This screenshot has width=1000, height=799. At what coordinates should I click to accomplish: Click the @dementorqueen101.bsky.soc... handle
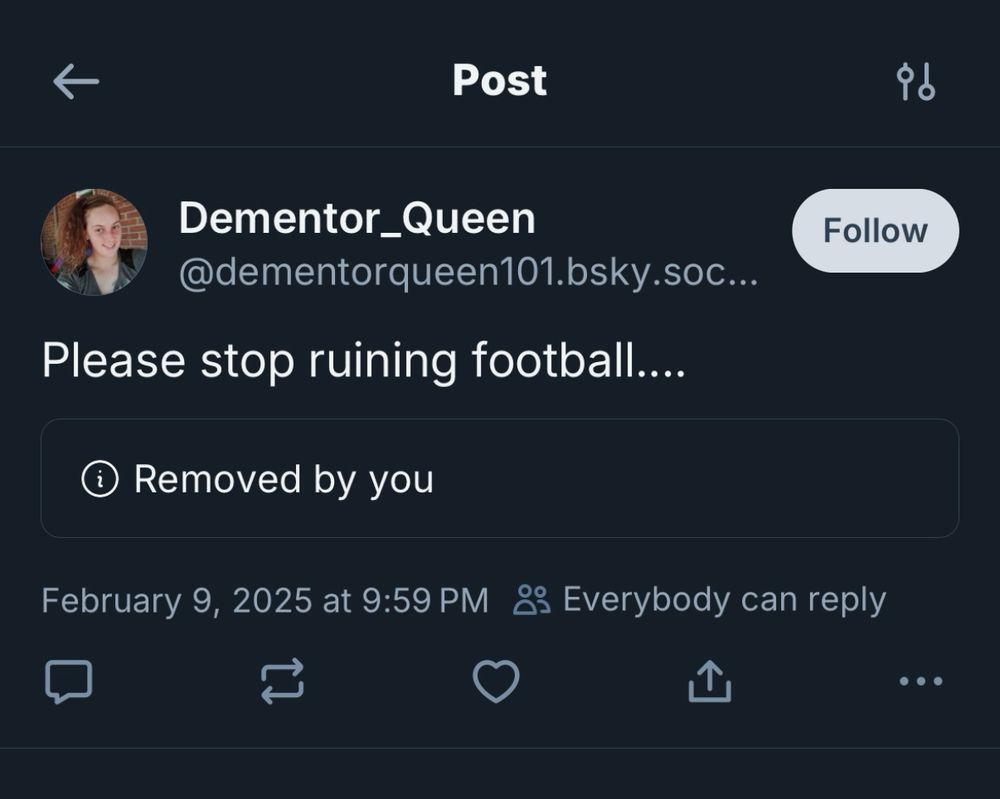coord(469,273)
